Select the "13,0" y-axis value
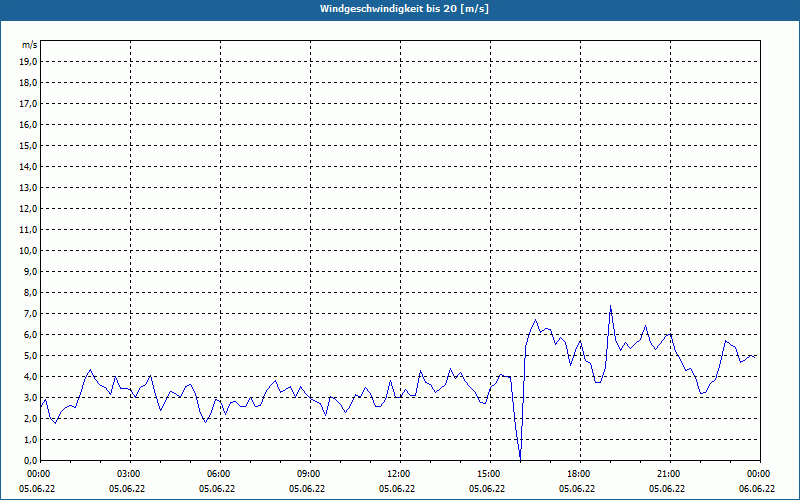 29,187
